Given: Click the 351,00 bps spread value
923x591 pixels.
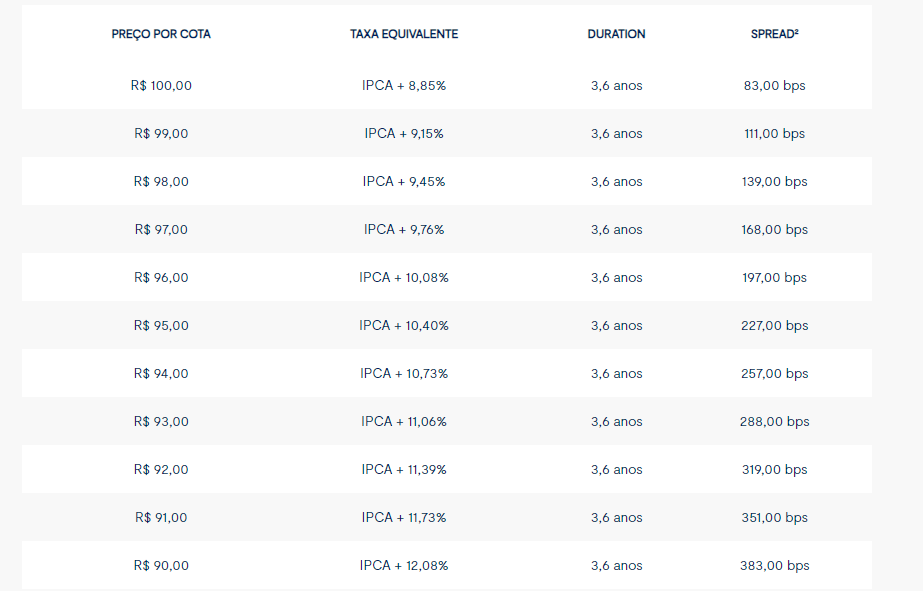Looking at the screenshot, I should point(775,517).
